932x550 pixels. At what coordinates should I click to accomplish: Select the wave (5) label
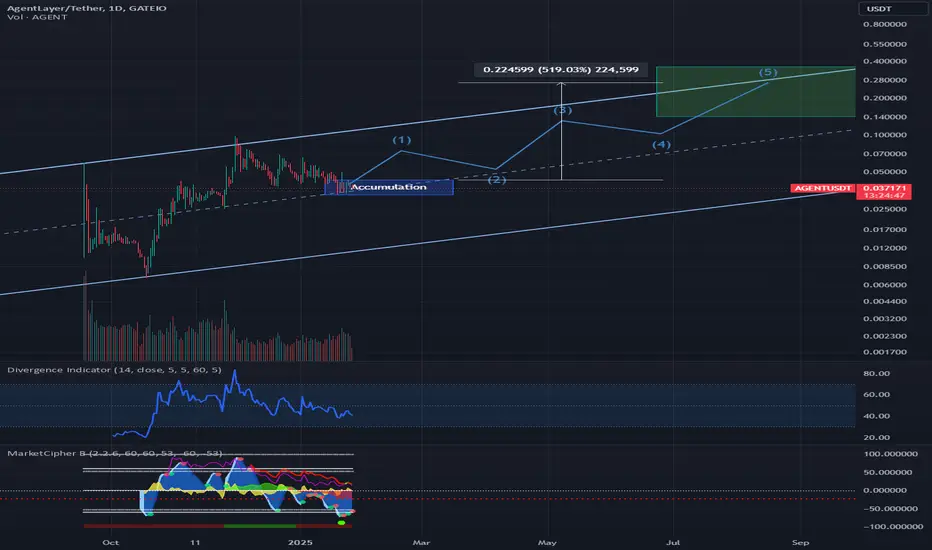pyautogui.click(x=768, y=72)
